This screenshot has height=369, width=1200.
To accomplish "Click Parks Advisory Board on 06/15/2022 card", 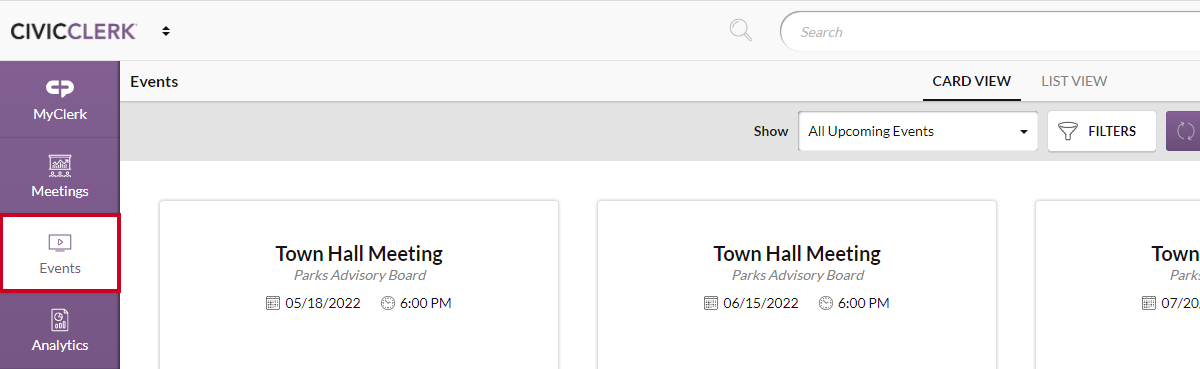I will (797, 275).
